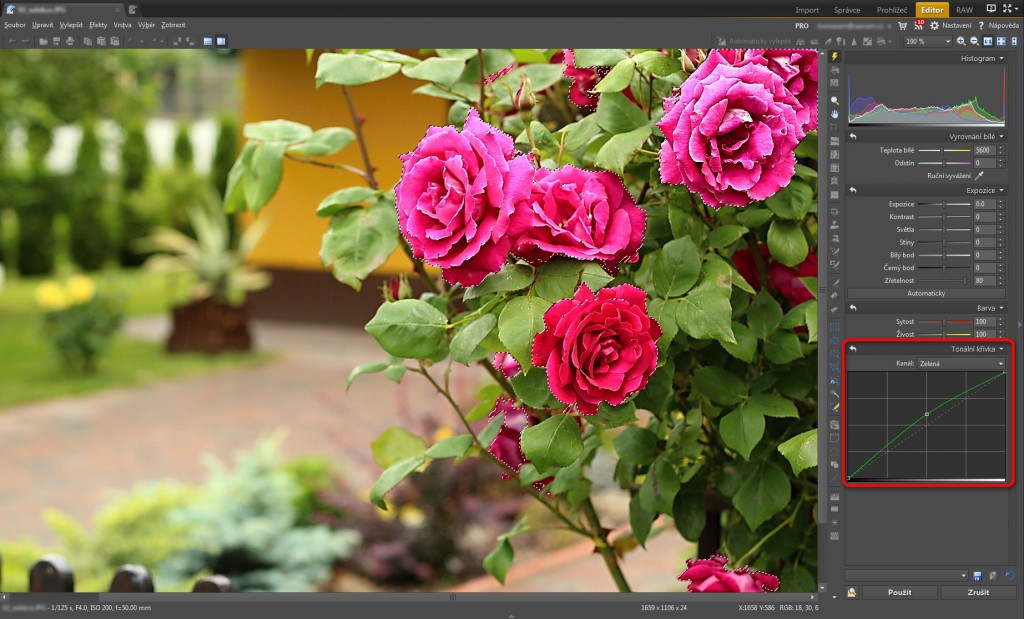Collapse the Expozice section

[x=1001, y=189]
